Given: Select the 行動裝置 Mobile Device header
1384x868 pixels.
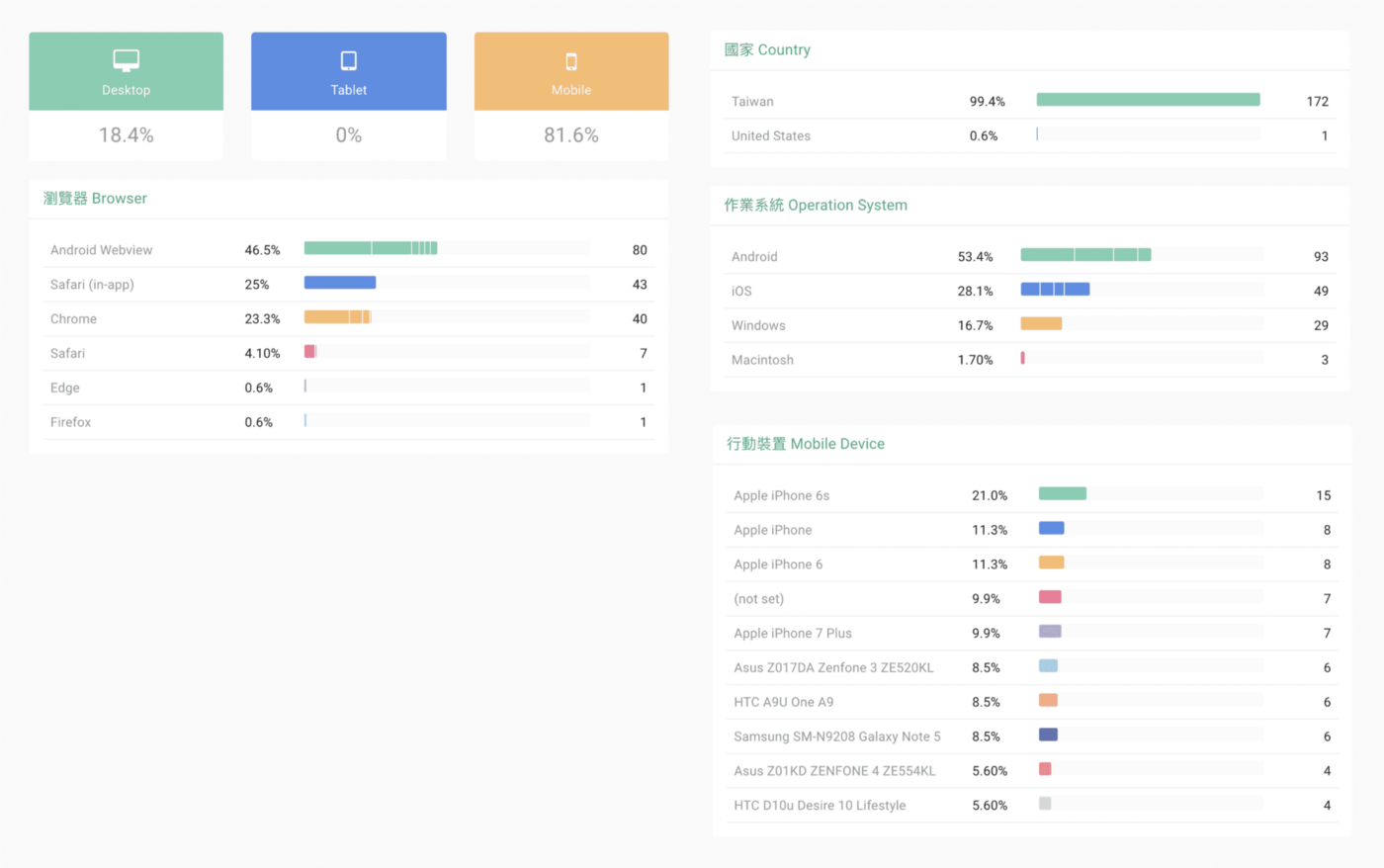Looking at the screenshot, I should tap(806, 444).
